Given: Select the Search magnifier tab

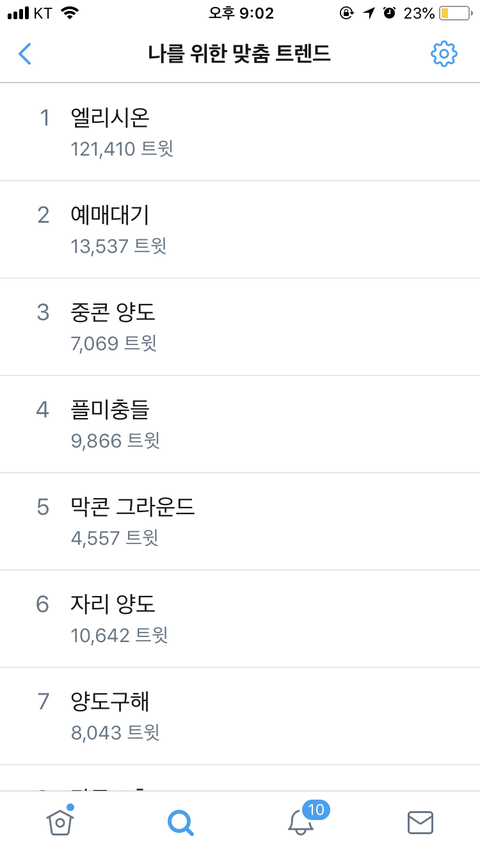Looking at the screenshot, I should (x=180, y=822).
